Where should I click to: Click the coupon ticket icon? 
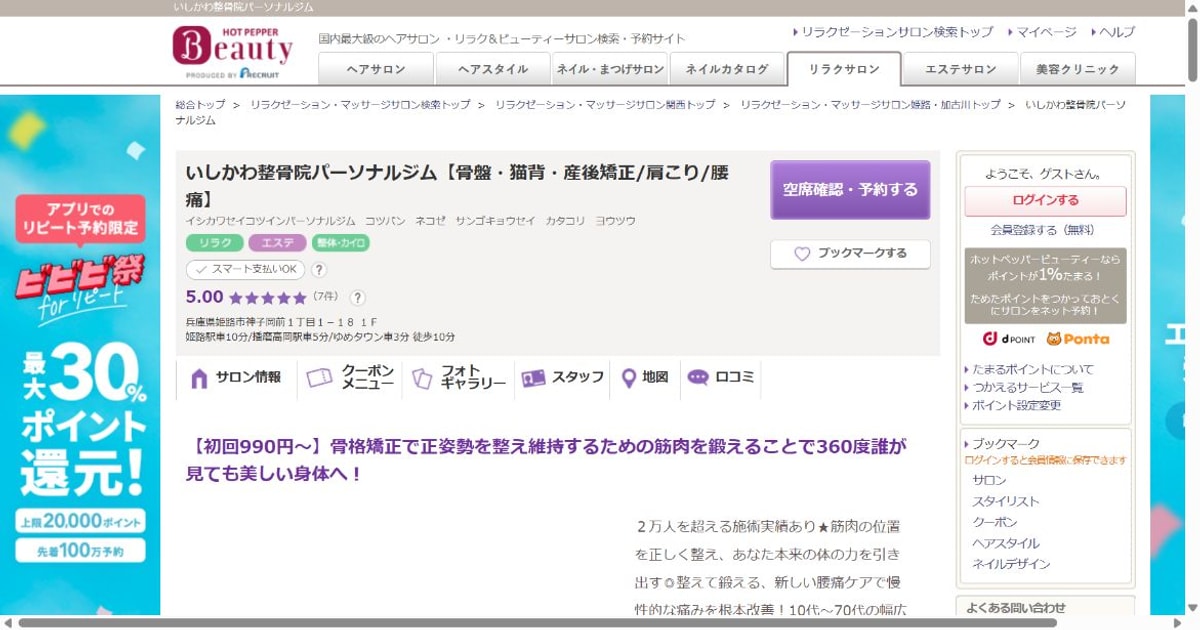319,378
